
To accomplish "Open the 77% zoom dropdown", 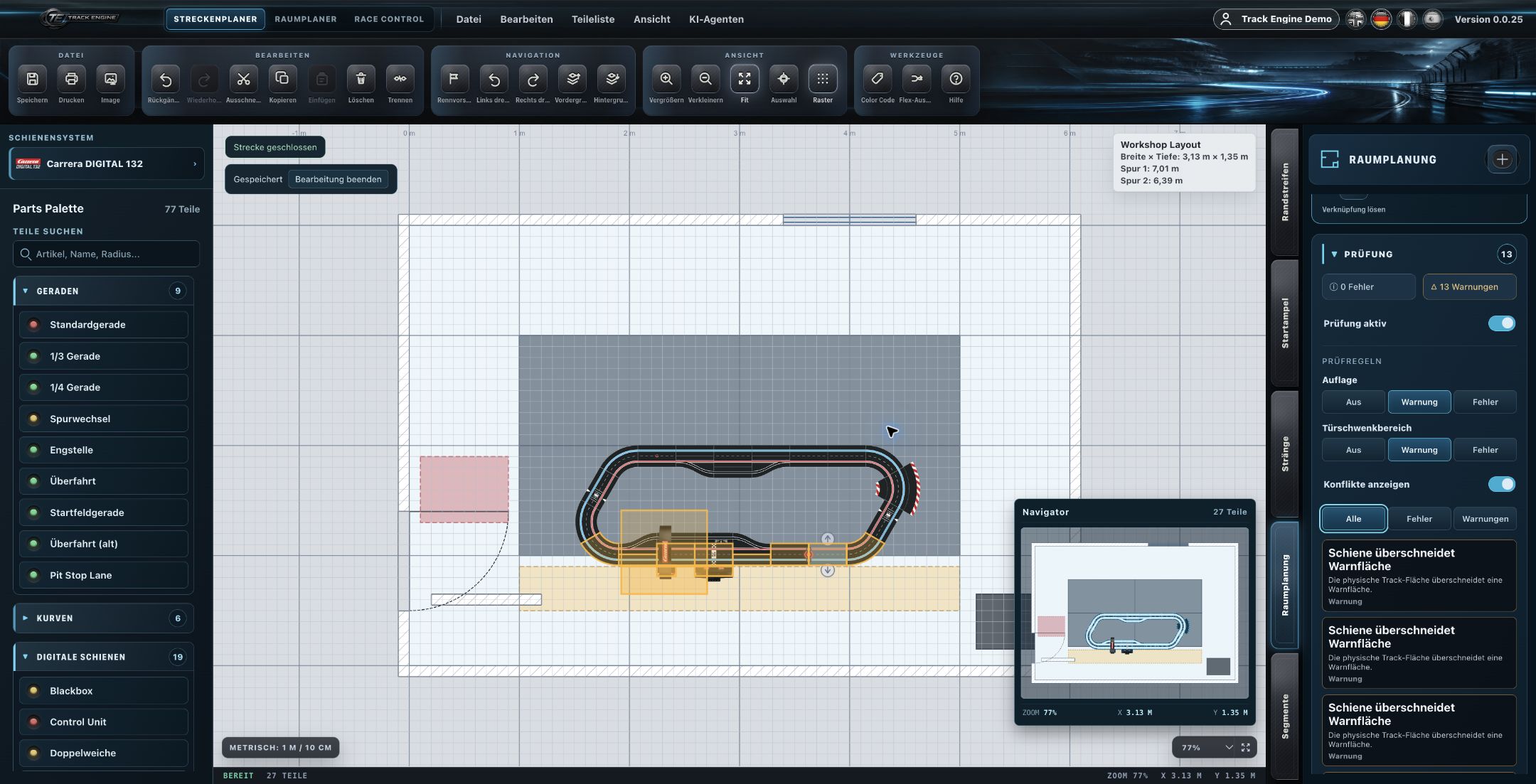I will pos(1207,748).
